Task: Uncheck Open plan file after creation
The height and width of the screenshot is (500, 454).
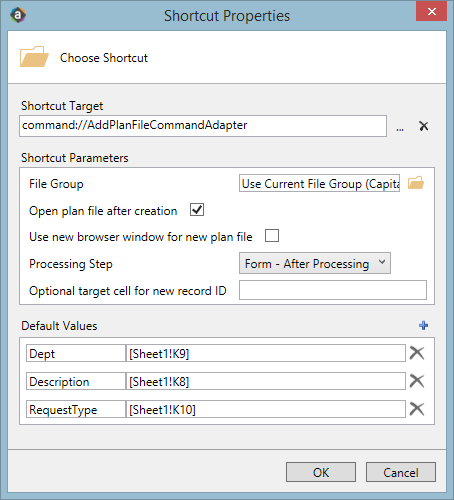Action: 197,210
